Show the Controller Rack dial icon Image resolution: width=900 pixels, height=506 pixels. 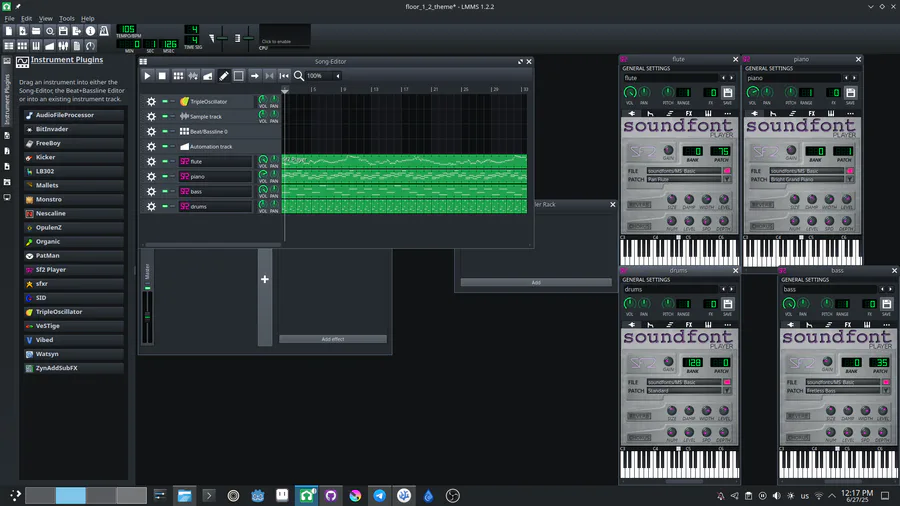(90, 45)
